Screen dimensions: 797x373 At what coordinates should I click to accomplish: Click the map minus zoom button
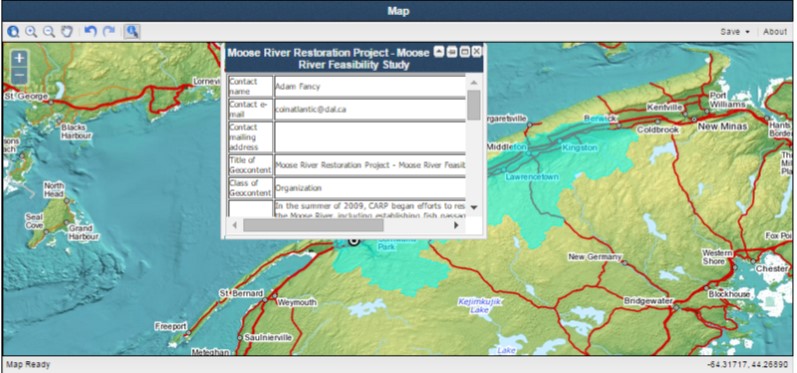(x=19, y=76)
